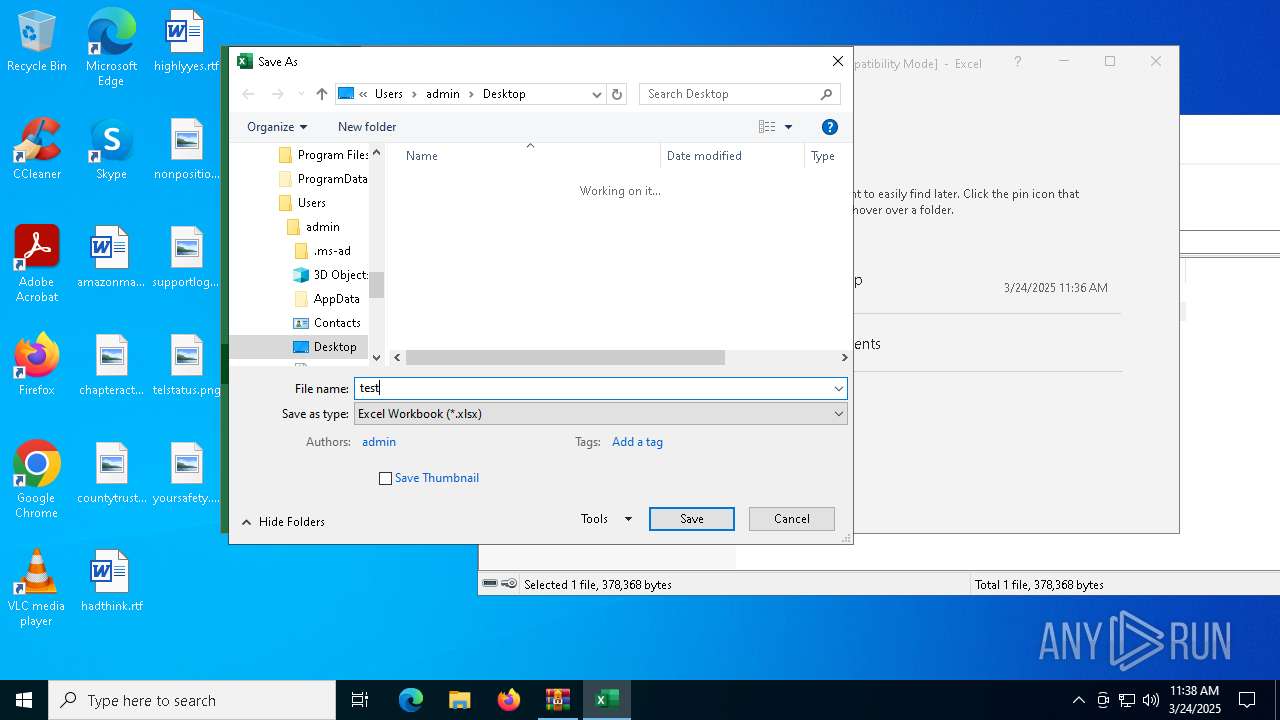Select telstatus.png desktop file
This screenshot has height=720, width=1280.
(186, 365)
